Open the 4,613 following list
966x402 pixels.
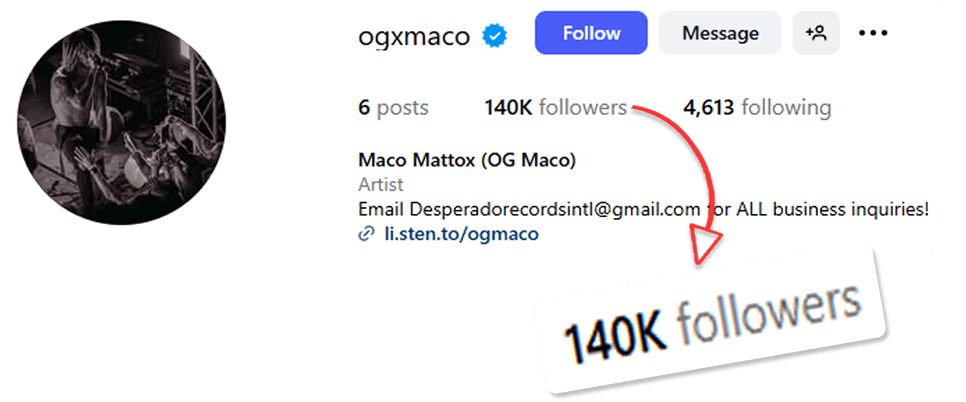[757, 108]
